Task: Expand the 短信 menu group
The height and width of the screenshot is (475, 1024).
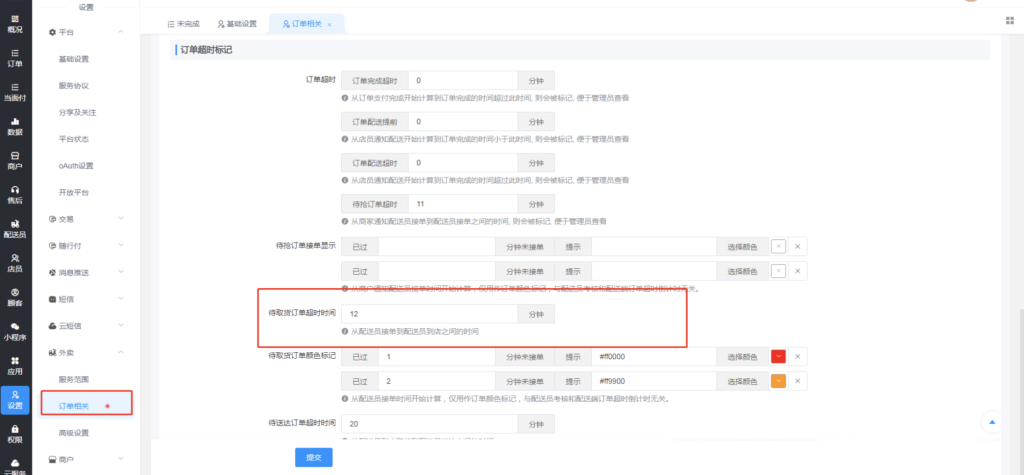Action: click(120, 298)
